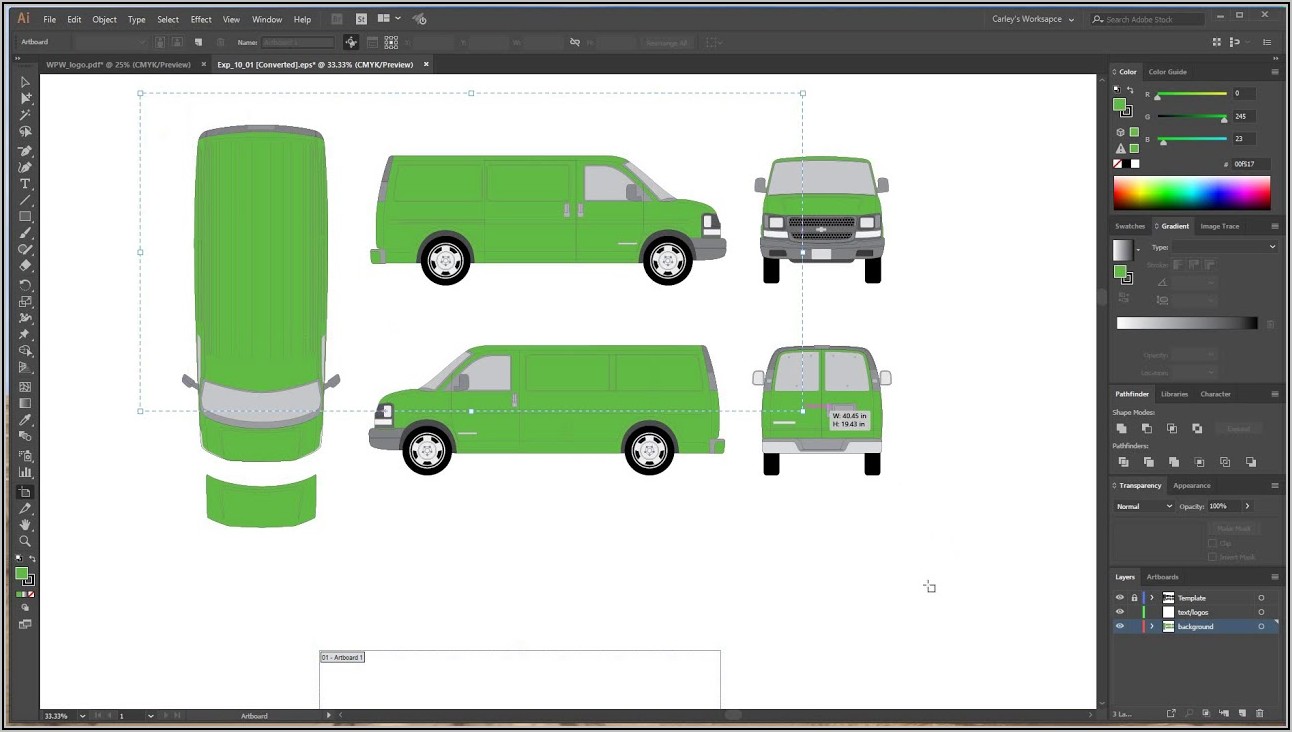Viewport: 1292px width, 732px height.
Task: Switch to the WPW_logo.pdf document tab
Action: point(118,65)
